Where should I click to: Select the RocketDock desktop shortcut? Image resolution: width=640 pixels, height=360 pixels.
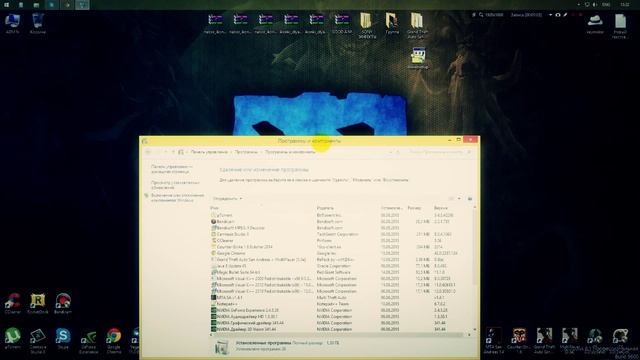[x=38, y=304]
